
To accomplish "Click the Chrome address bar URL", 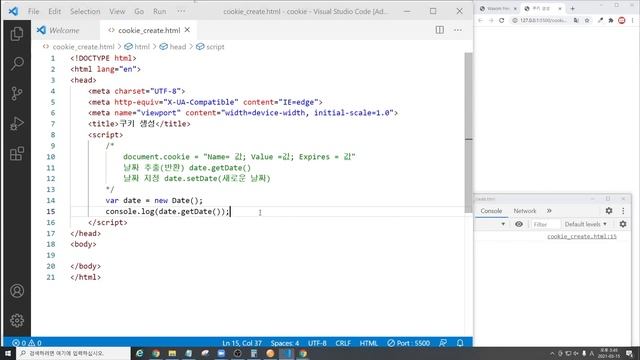I will coord(543,20).
